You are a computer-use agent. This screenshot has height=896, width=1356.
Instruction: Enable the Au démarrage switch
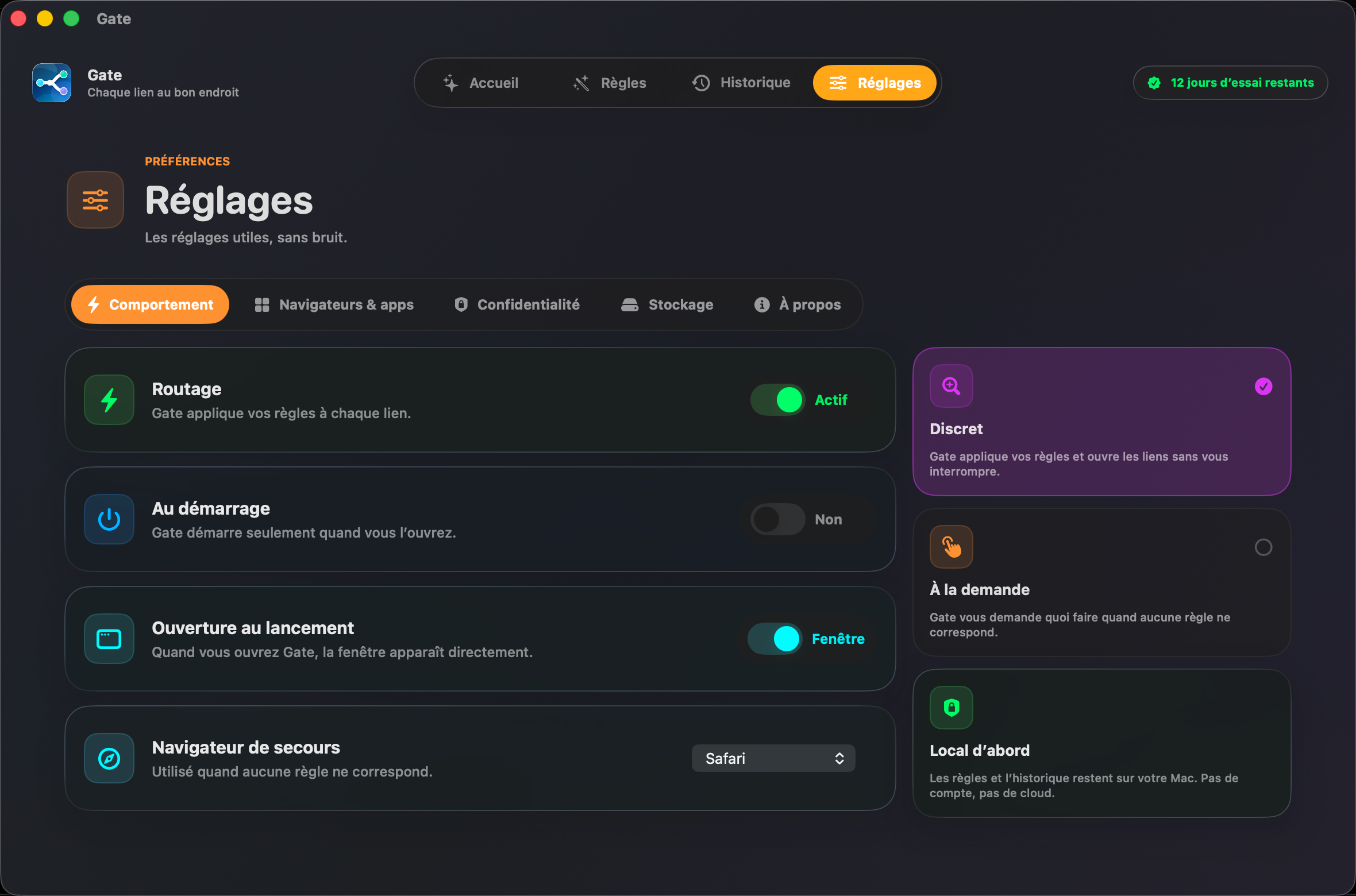(777, 519)
